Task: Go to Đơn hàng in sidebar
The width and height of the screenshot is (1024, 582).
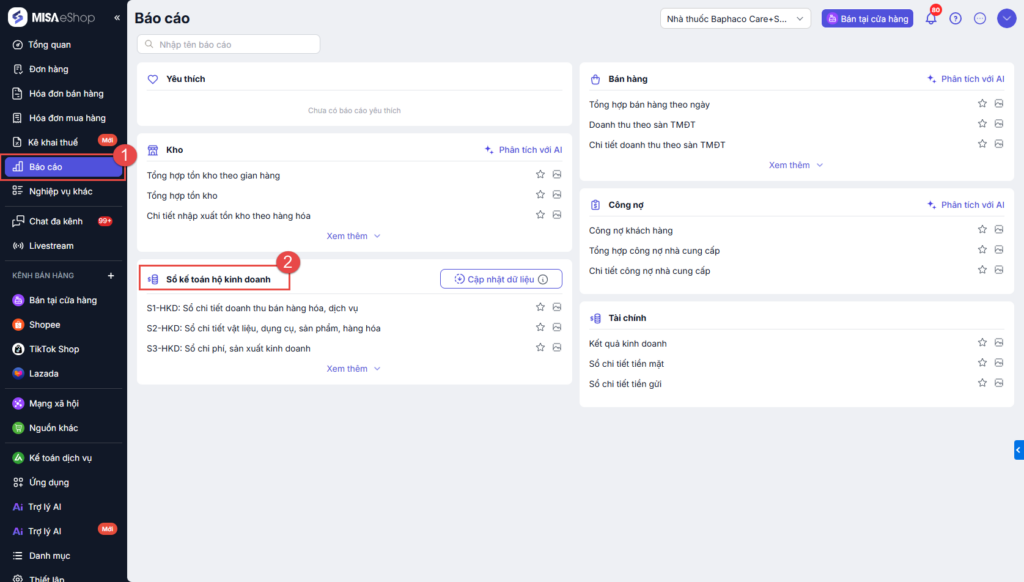Action: [x=49, y=69]
